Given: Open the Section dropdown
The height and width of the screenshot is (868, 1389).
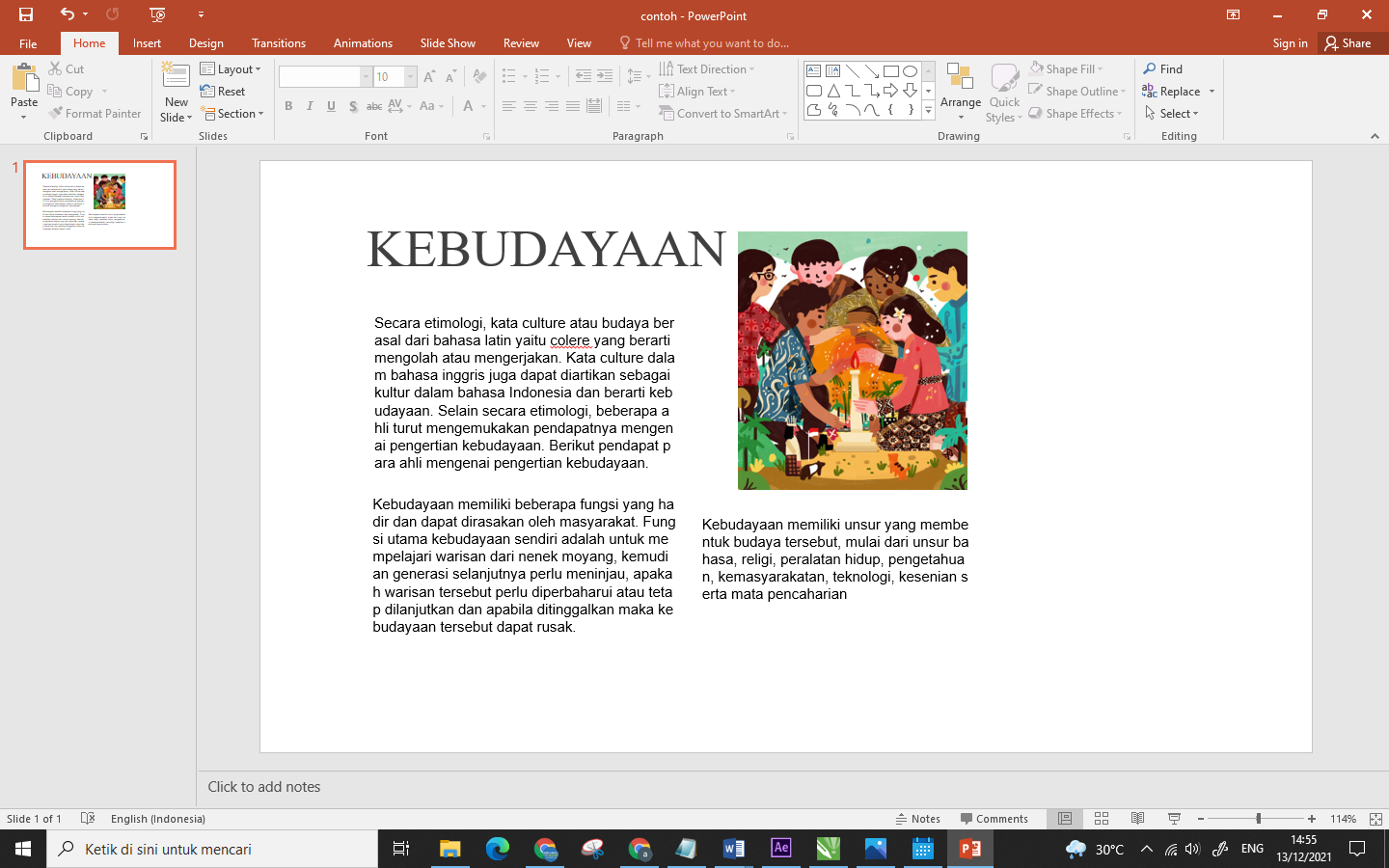Looking at the screenshot, I should (231, 114).
